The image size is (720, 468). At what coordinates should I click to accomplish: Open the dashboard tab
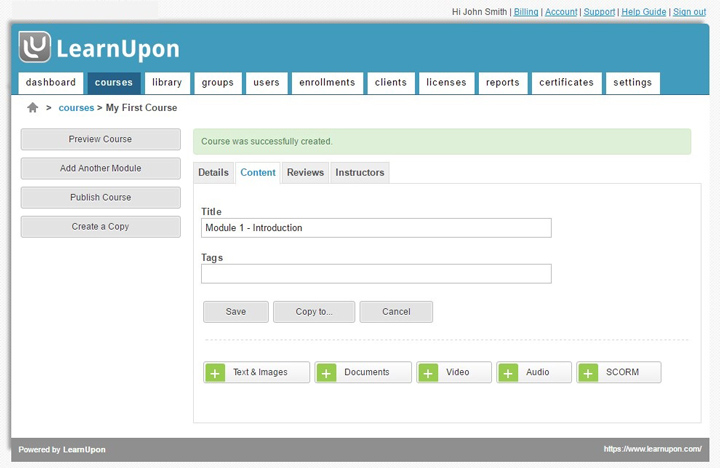[x=51, y=83]
